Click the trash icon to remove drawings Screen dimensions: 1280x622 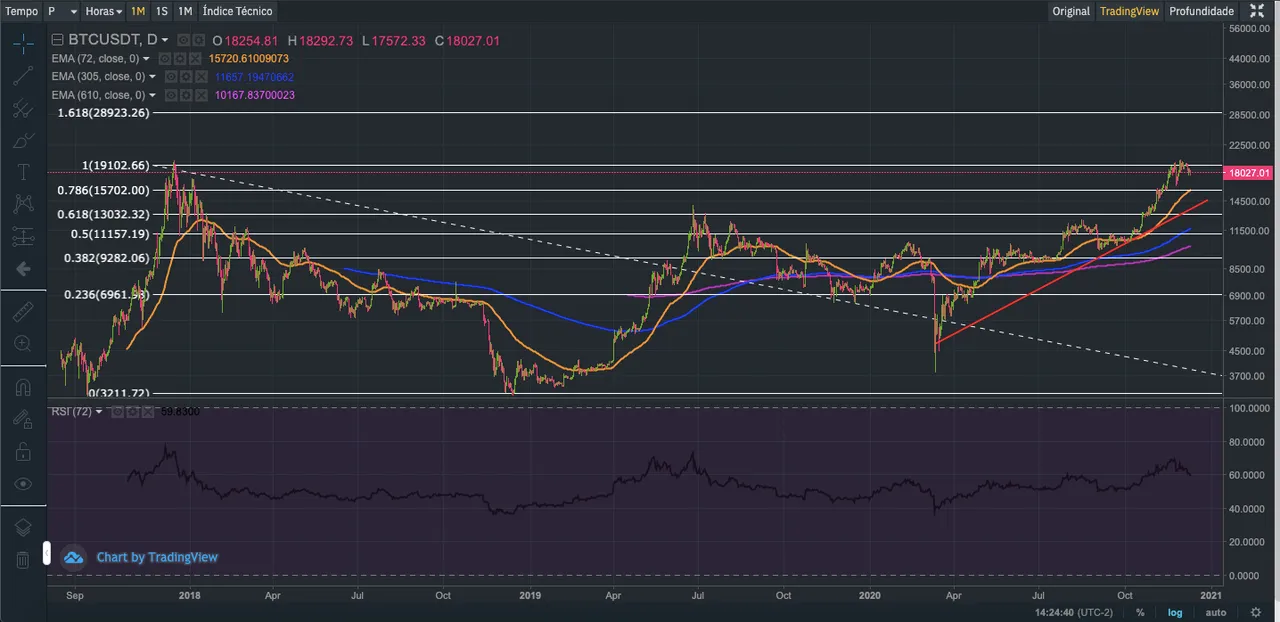[x=22, y=559]
